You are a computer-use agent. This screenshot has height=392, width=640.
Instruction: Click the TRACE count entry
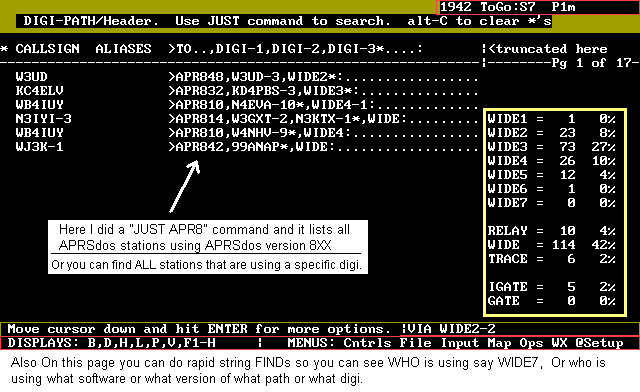551,259
